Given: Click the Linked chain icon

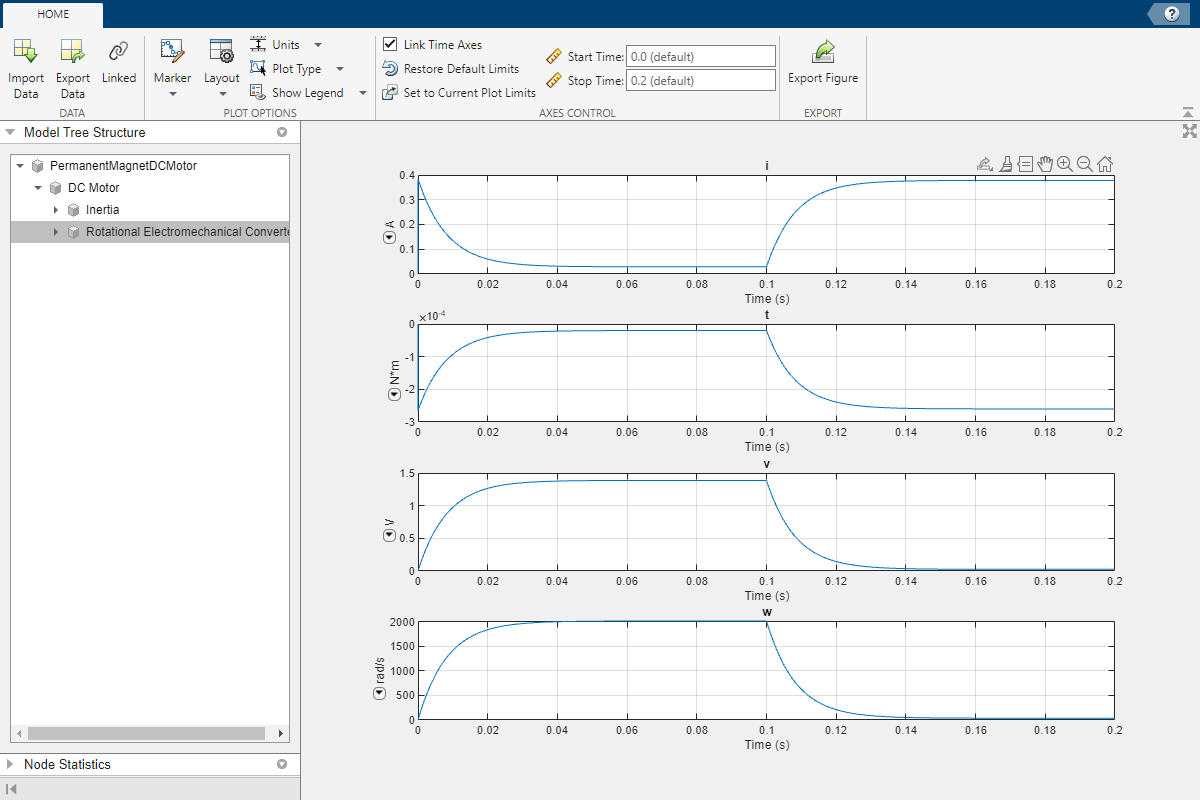Looking at the screenshot, I should 119,52.
